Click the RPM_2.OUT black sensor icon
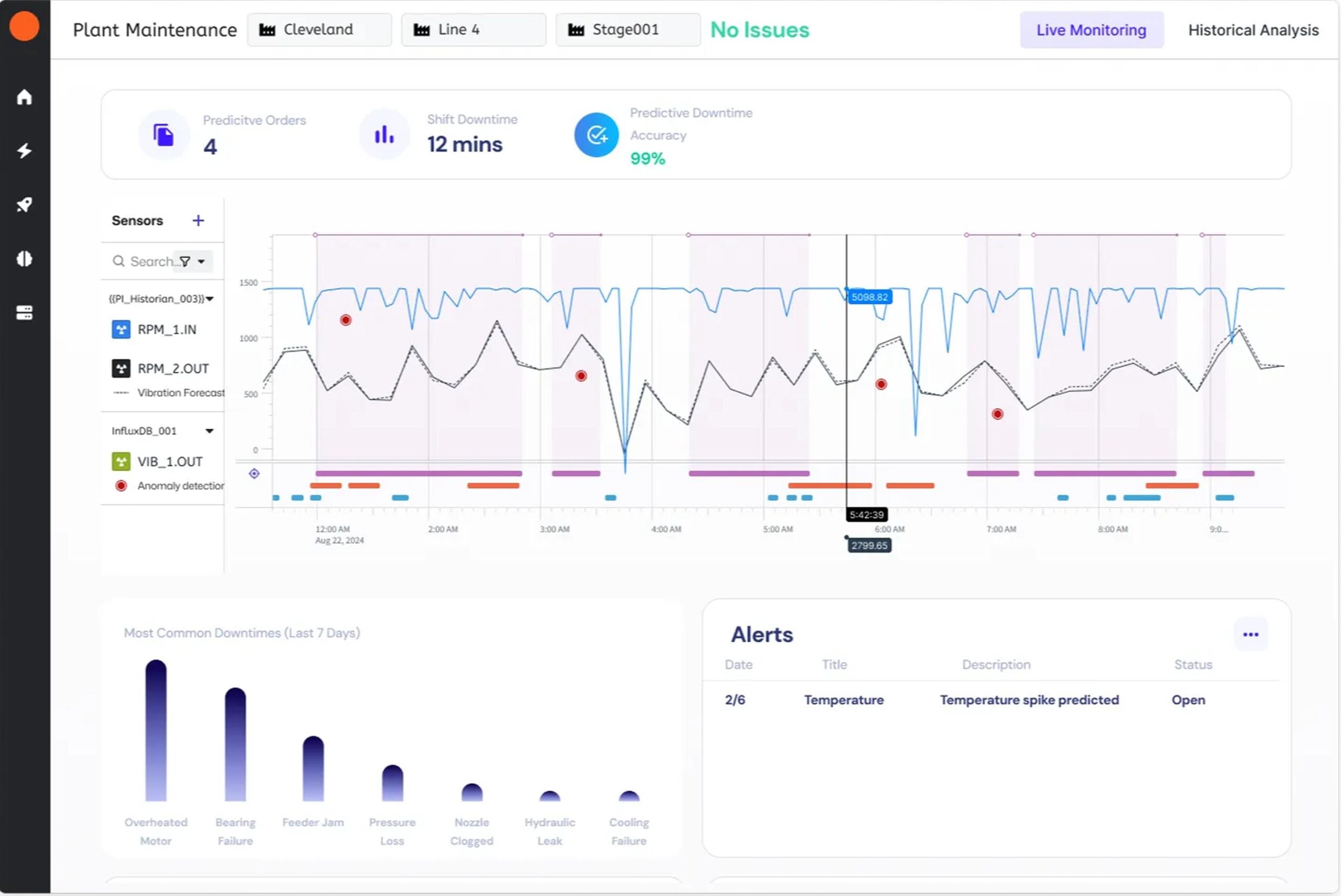 click(120, 369)
